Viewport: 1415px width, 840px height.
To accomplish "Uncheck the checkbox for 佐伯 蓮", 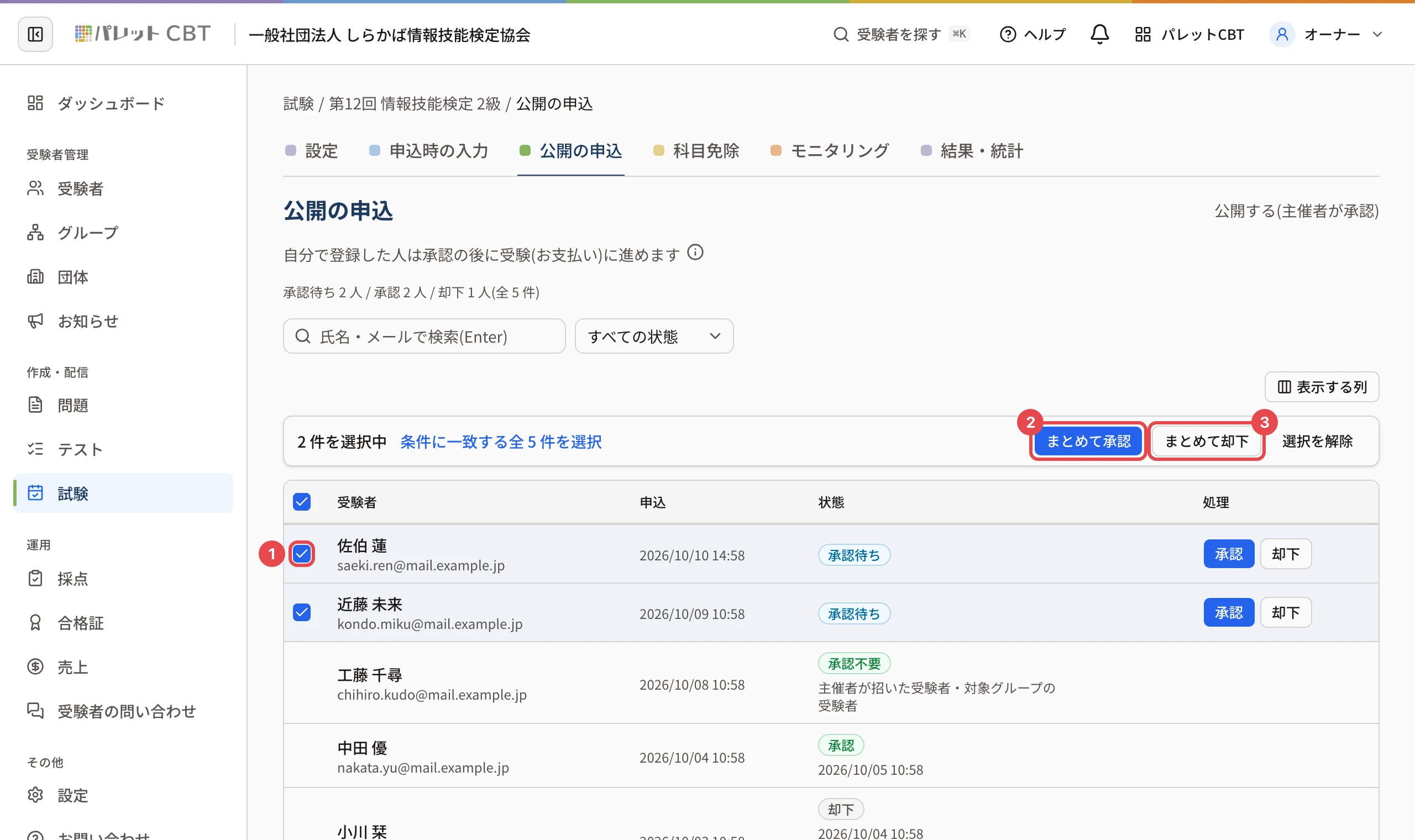I will pos(302,554).
